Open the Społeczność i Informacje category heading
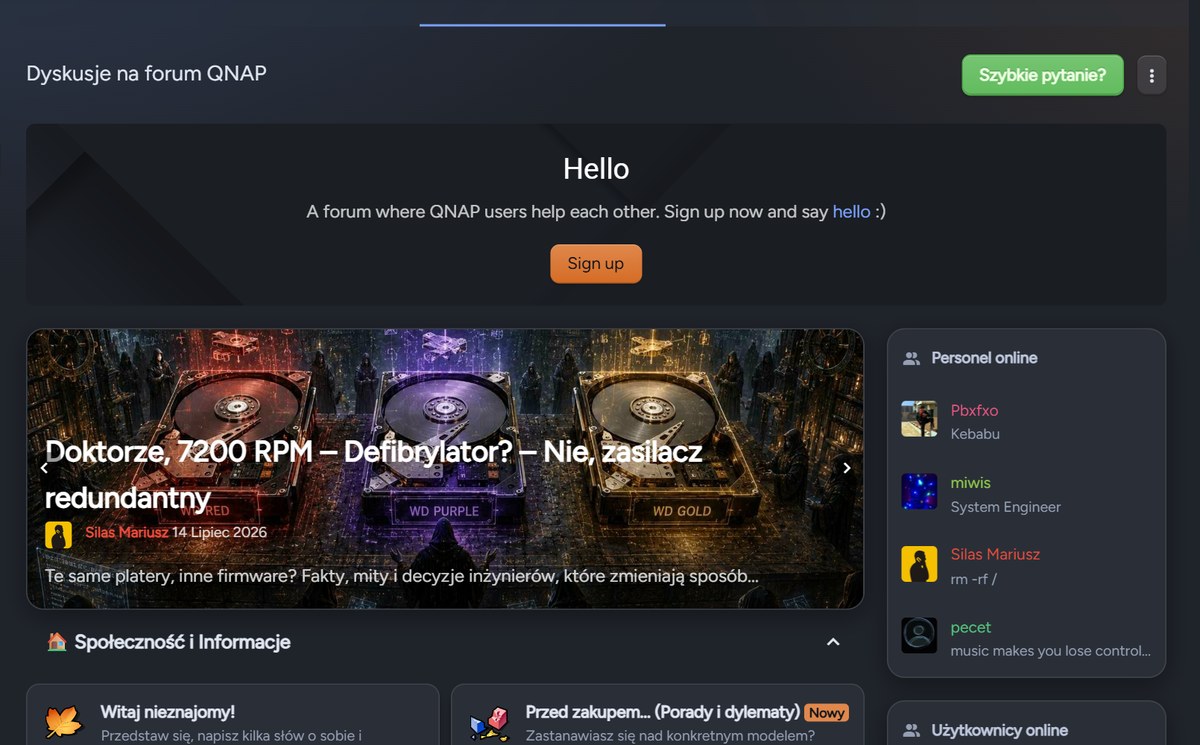The height and width of the screenshot is (745, 1200). (182, 642)
